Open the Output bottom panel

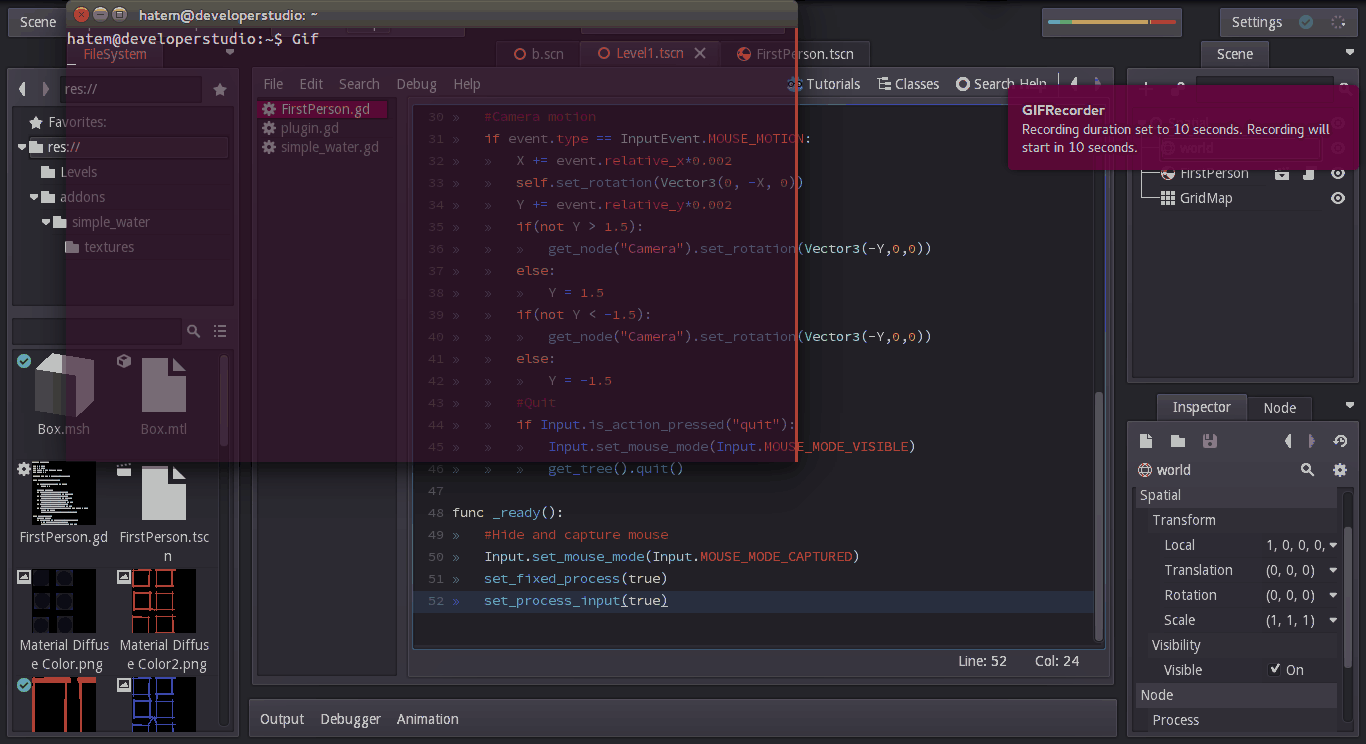(282, 719)
